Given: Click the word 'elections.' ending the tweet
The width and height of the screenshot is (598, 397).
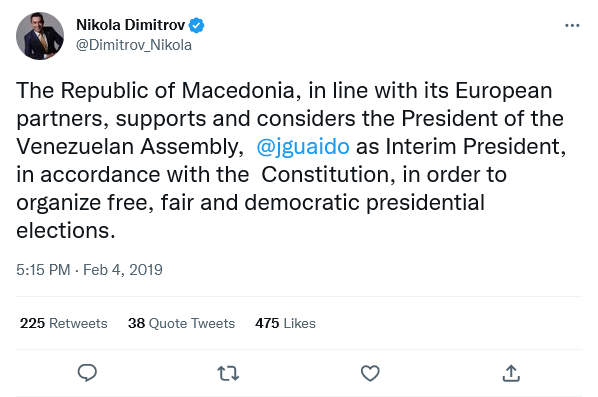Looking at the screenshot, I should 66,231.
